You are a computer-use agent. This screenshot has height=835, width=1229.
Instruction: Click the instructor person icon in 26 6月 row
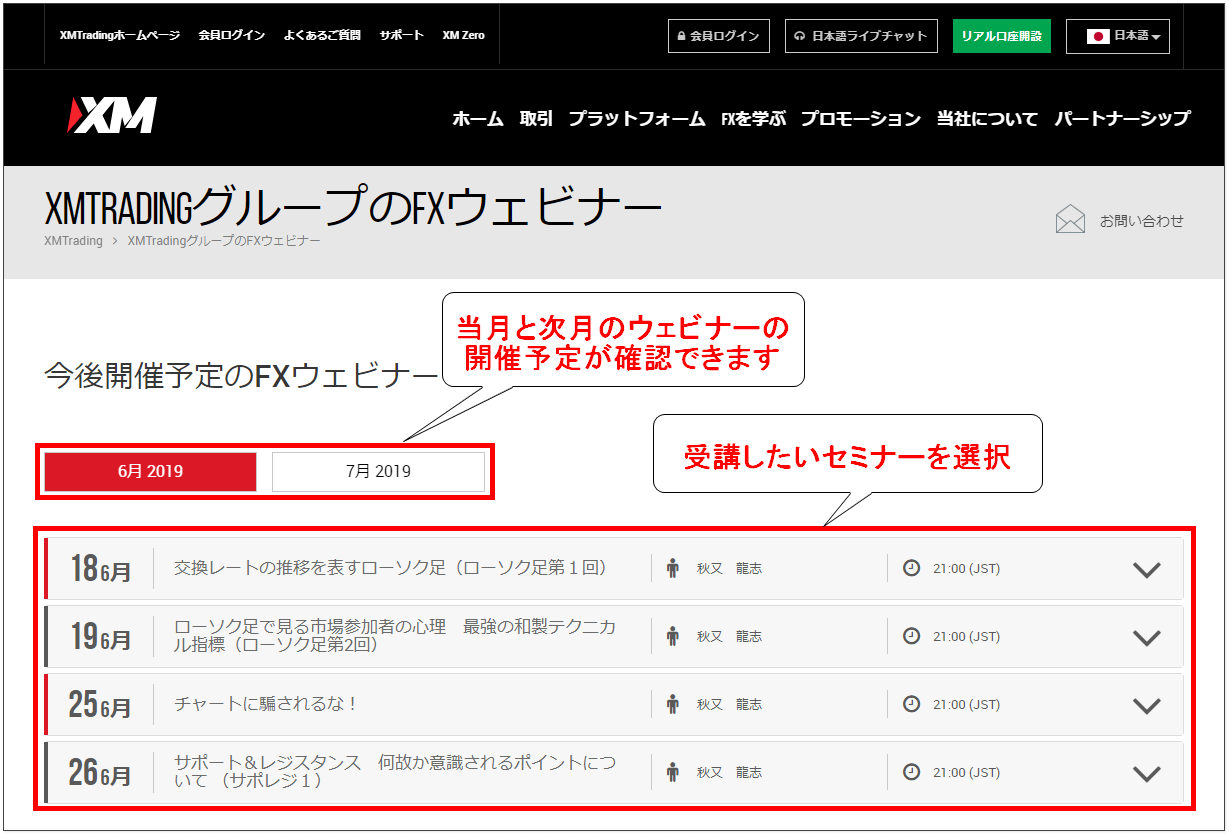(x=673, y=772)
